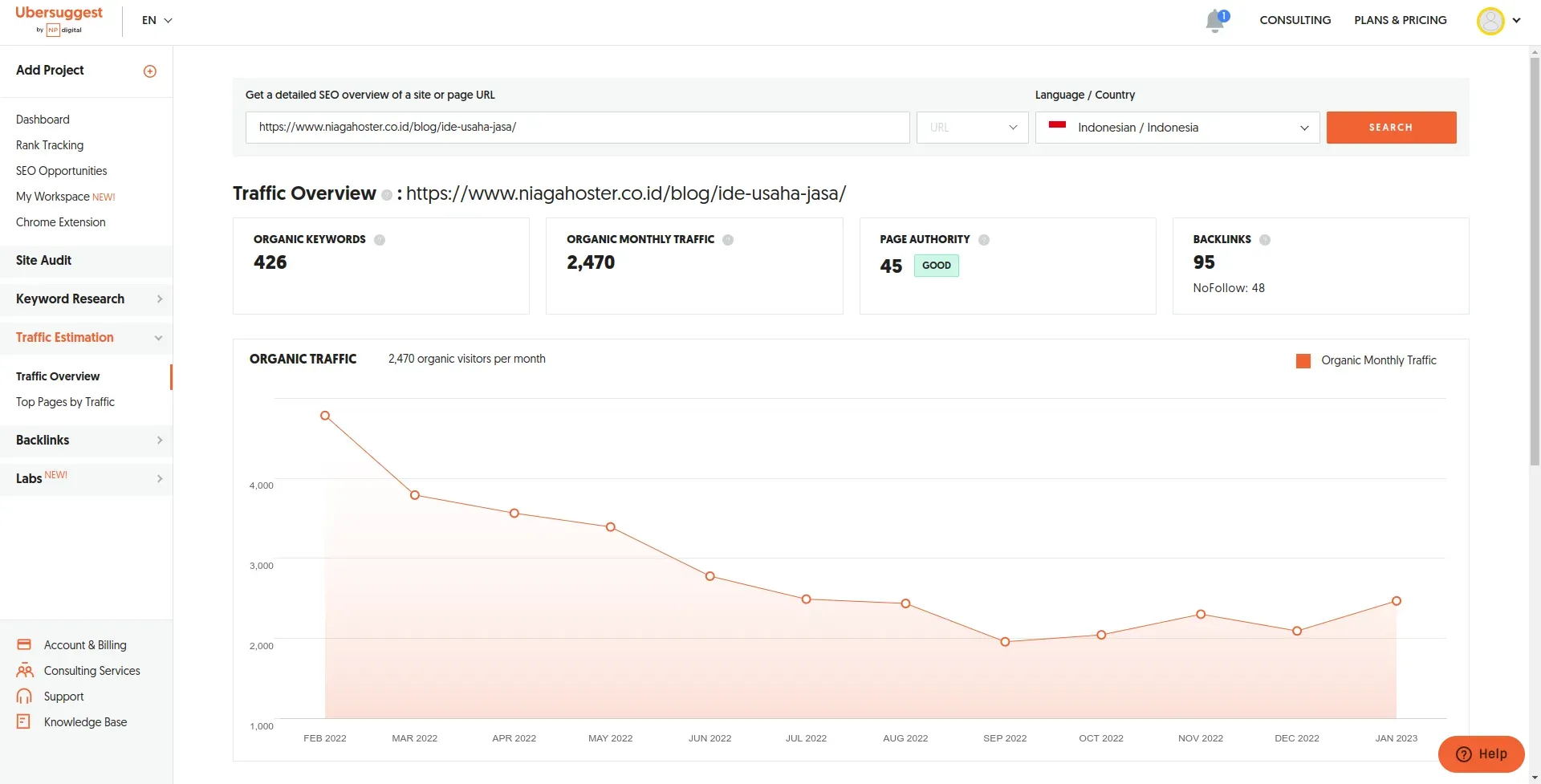Click the Backlinks info icon

pyautogui.click(x=1265, y=240)
